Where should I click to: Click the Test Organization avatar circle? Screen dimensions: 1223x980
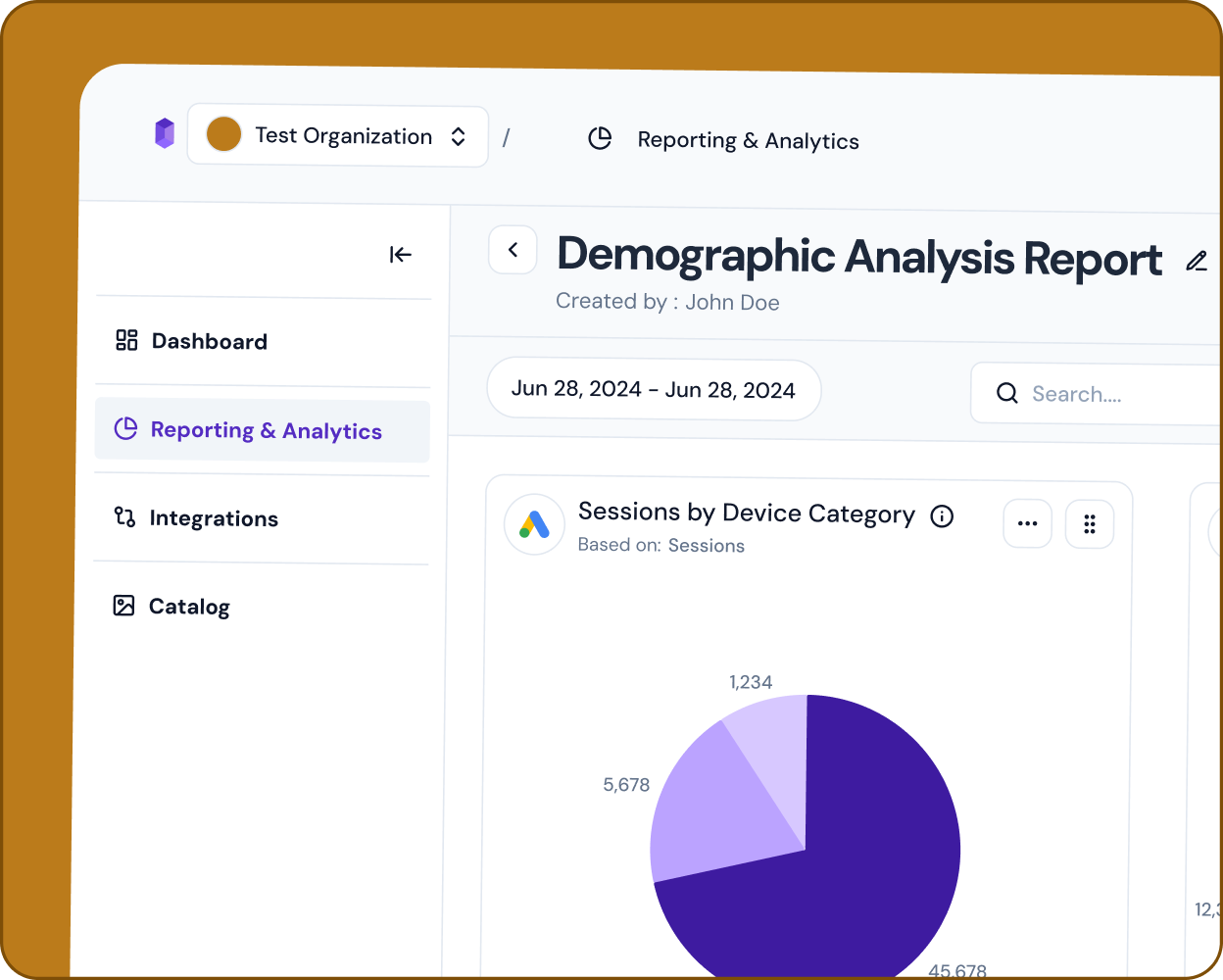[224, 134]
